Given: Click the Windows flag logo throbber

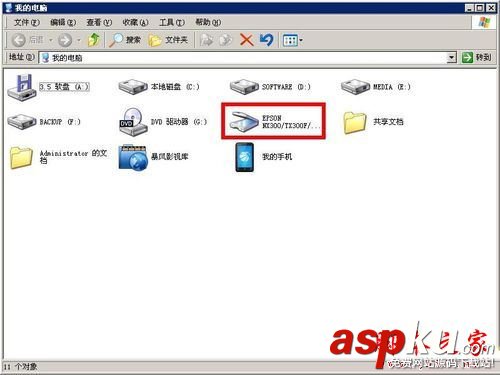Looking at the screenshot, I should [x=484, y=22].
